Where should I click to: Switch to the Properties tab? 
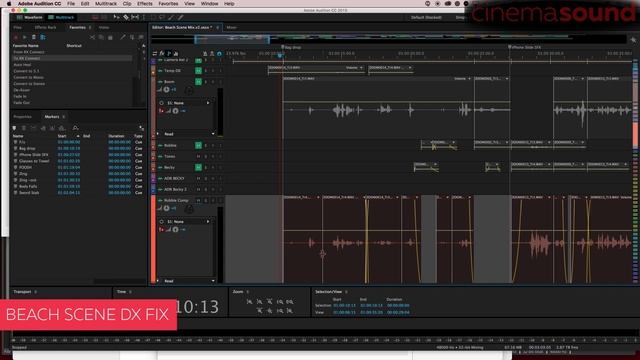coord(22,117)
